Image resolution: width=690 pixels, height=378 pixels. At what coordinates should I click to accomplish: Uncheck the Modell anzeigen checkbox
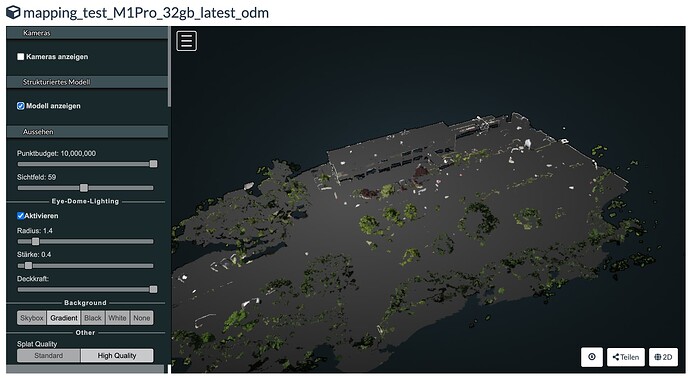pyautogui.click(x=21, y=106)
